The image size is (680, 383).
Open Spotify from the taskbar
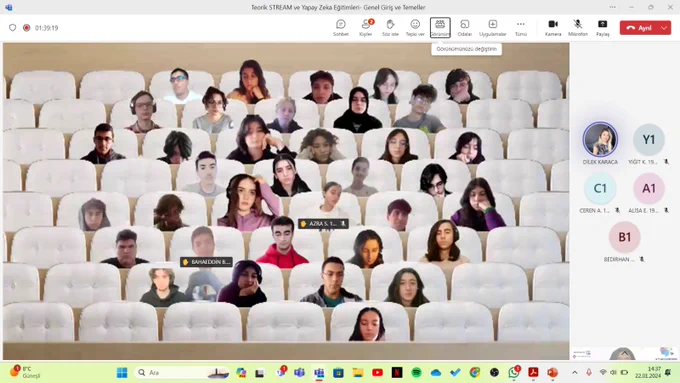tap(416, 373)
